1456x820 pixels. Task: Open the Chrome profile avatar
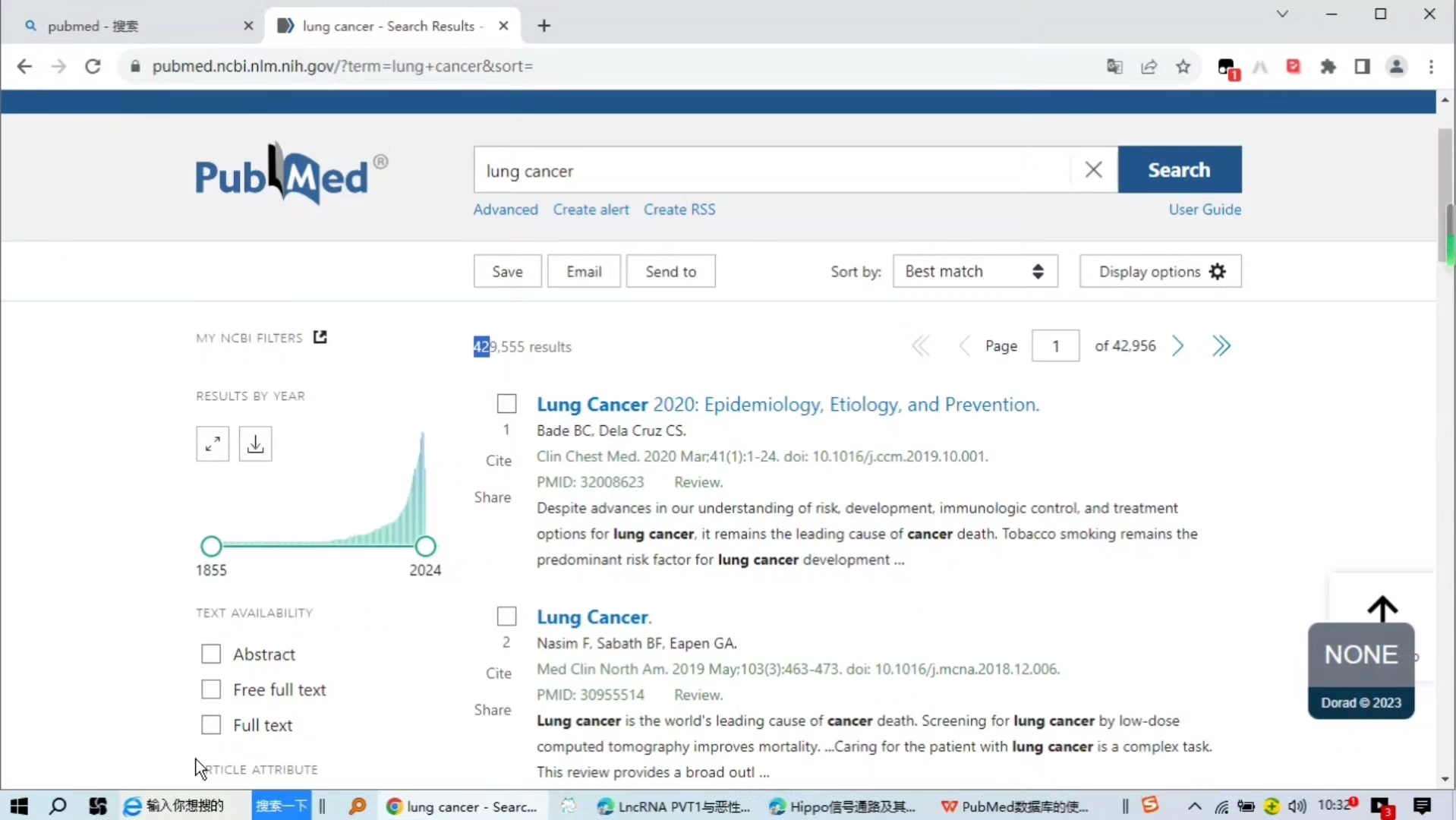(x=1397, y=66)
